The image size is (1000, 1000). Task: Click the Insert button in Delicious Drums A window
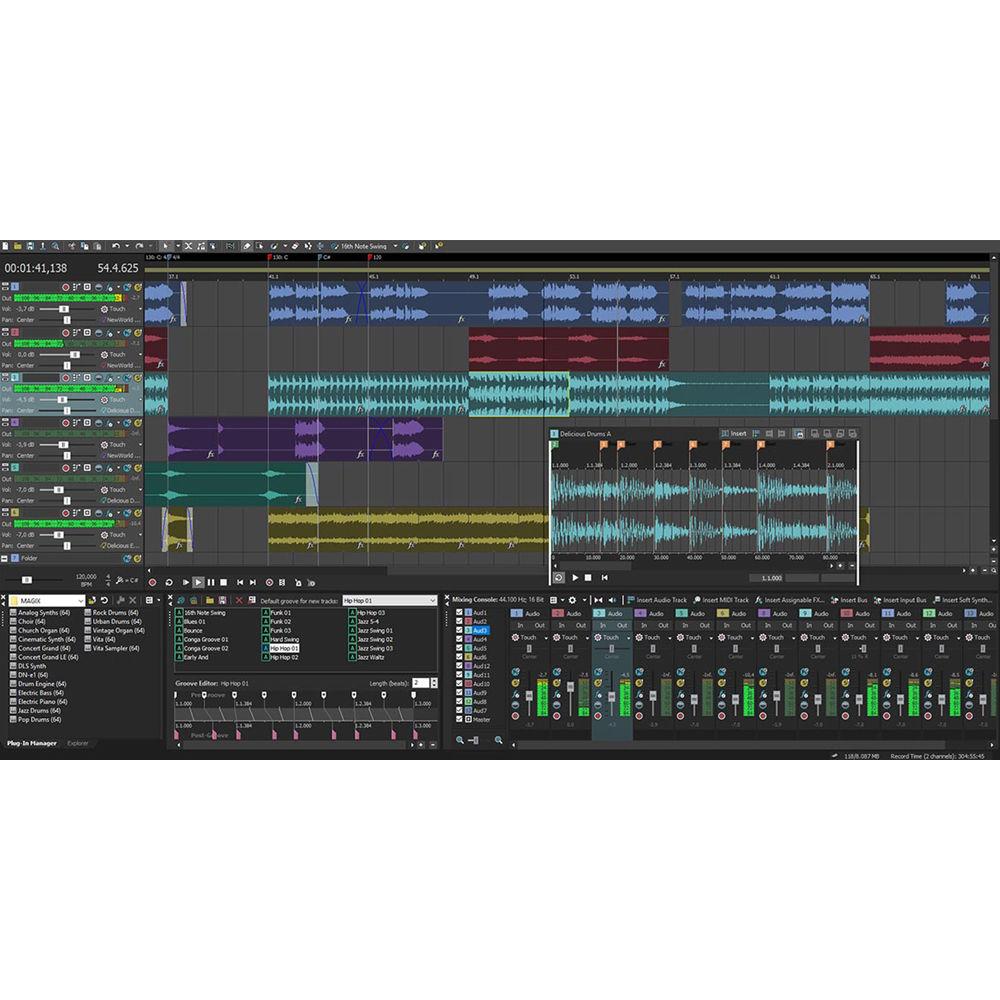coord(737,432)
